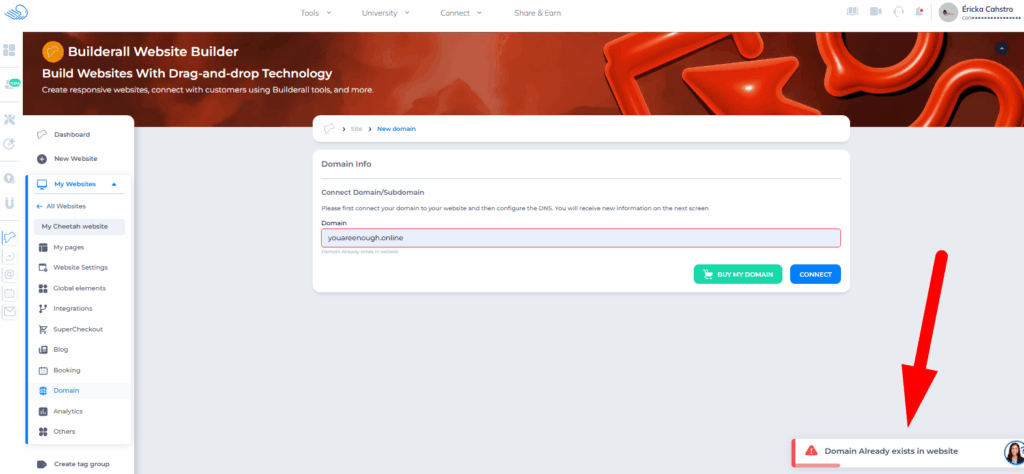Open the Connect dropdown menu

(x=461, y=13)
